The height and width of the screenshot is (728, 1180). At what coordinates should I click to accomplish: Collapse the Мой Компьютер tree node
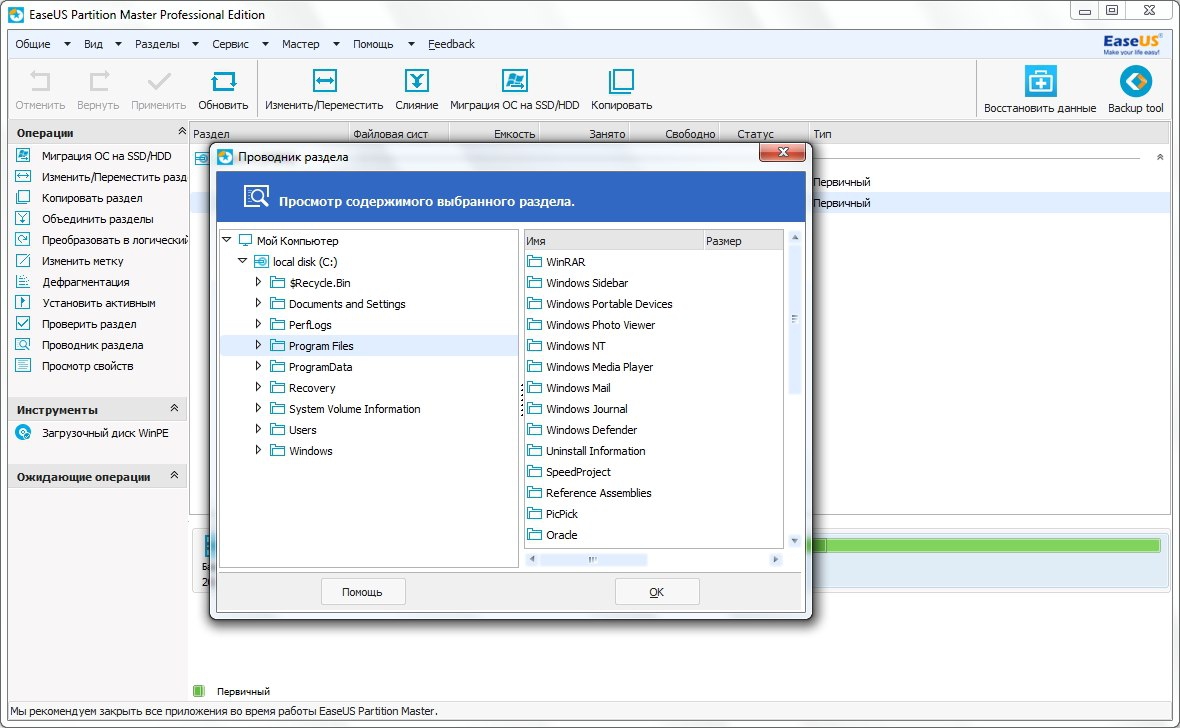227,240
